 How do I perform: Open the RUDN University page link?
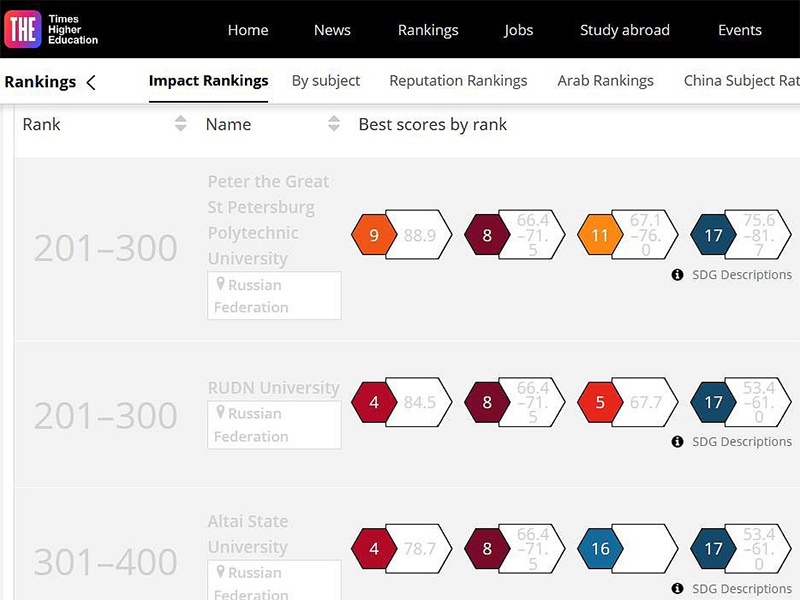pos(273,387)
